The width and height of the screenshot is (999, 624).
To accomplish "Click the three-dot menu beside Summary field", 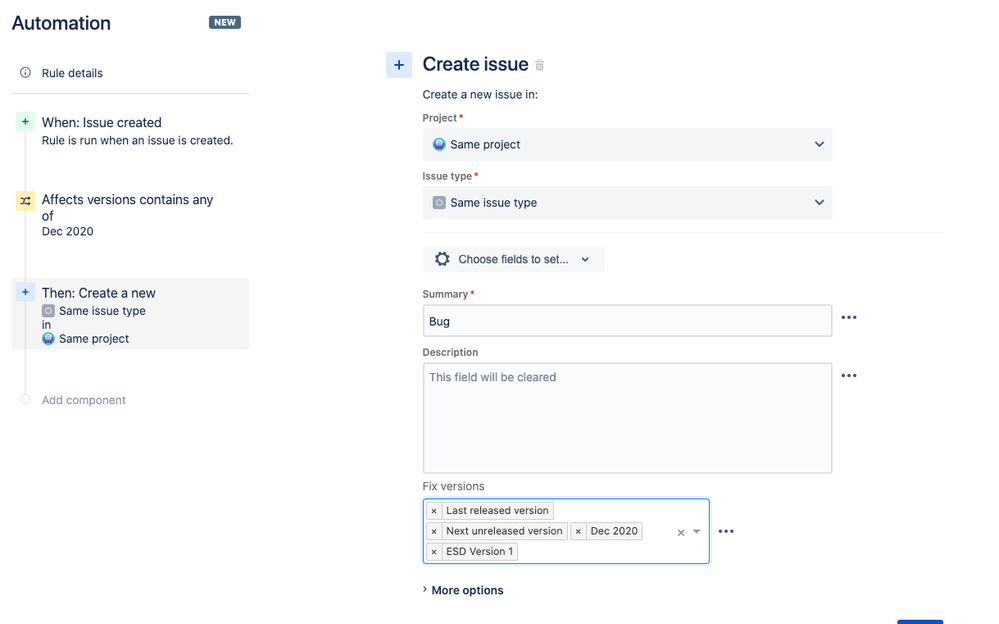I will [x=849, y=318].
